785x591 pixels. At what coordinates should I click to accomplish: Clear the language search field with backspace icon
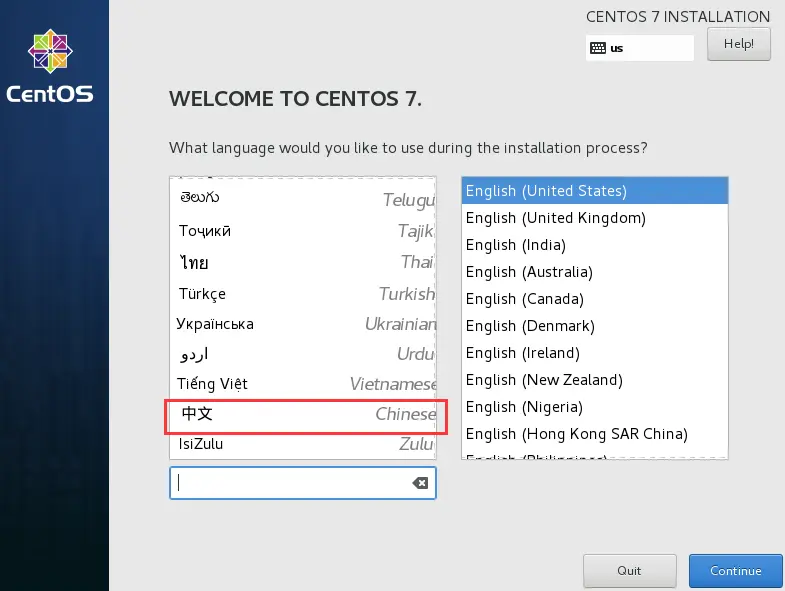click(420, 483)
